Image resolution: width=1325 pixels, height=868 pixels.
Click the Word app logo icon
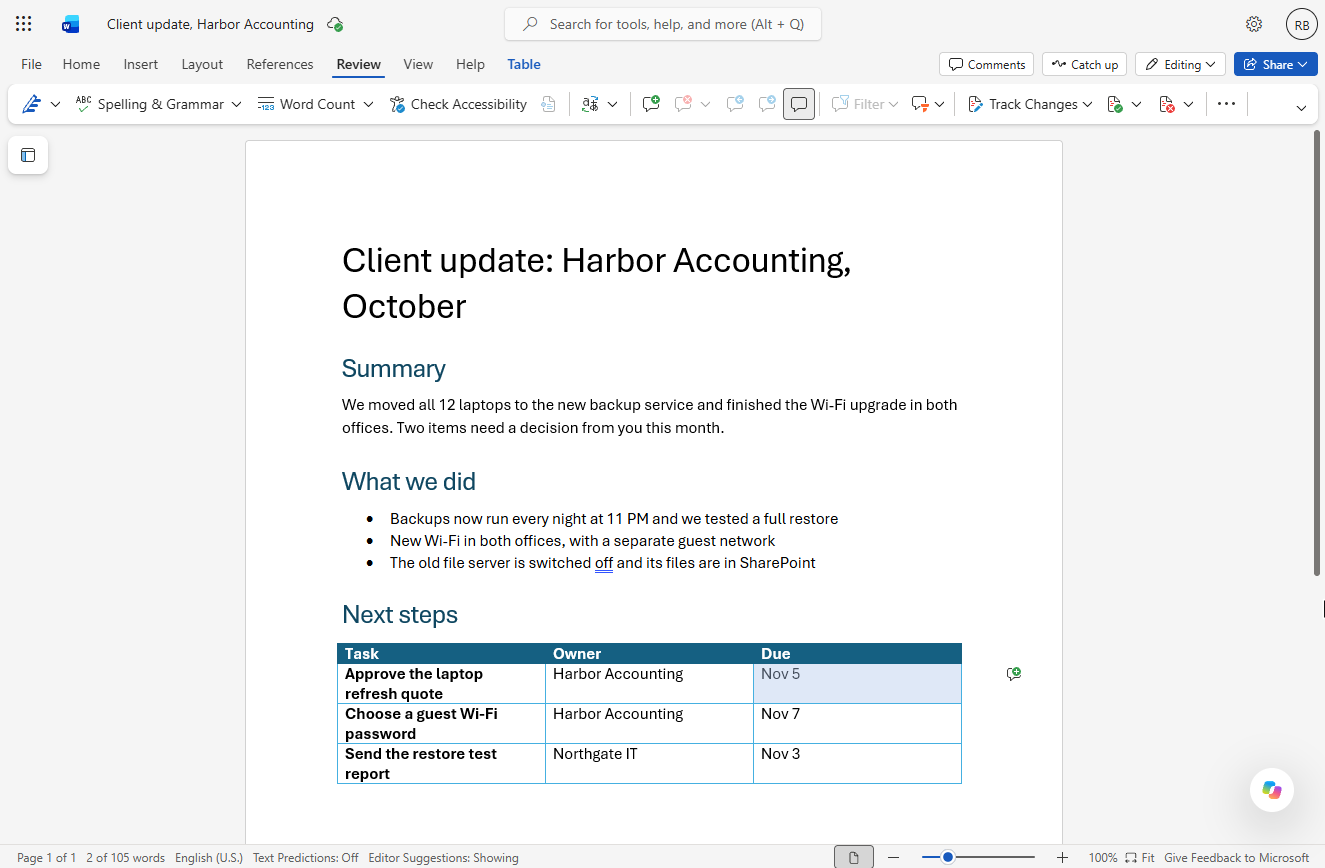pos(70,24)
